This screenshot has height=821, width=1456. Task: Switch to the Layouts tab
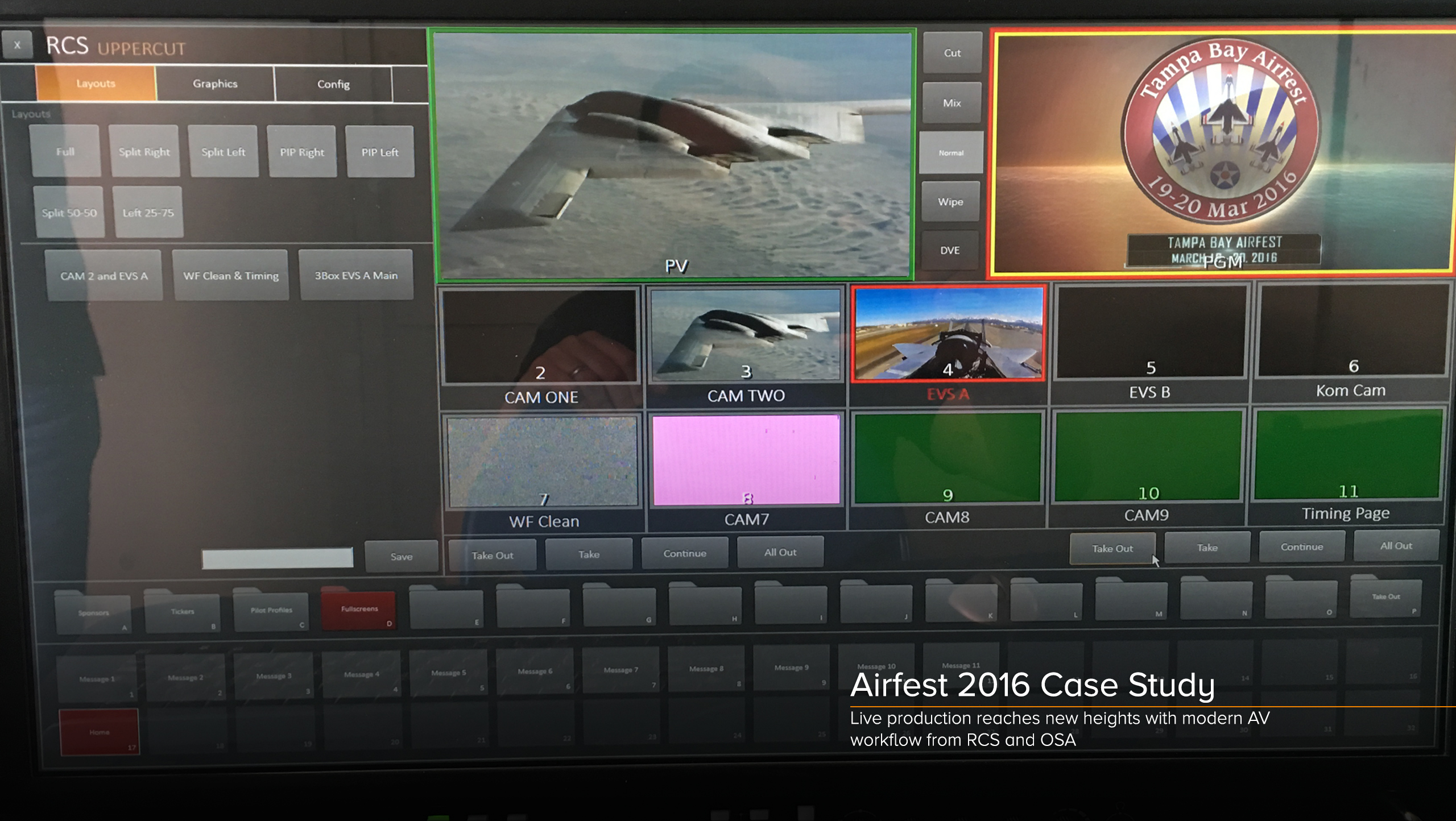[x=96, y=84]
